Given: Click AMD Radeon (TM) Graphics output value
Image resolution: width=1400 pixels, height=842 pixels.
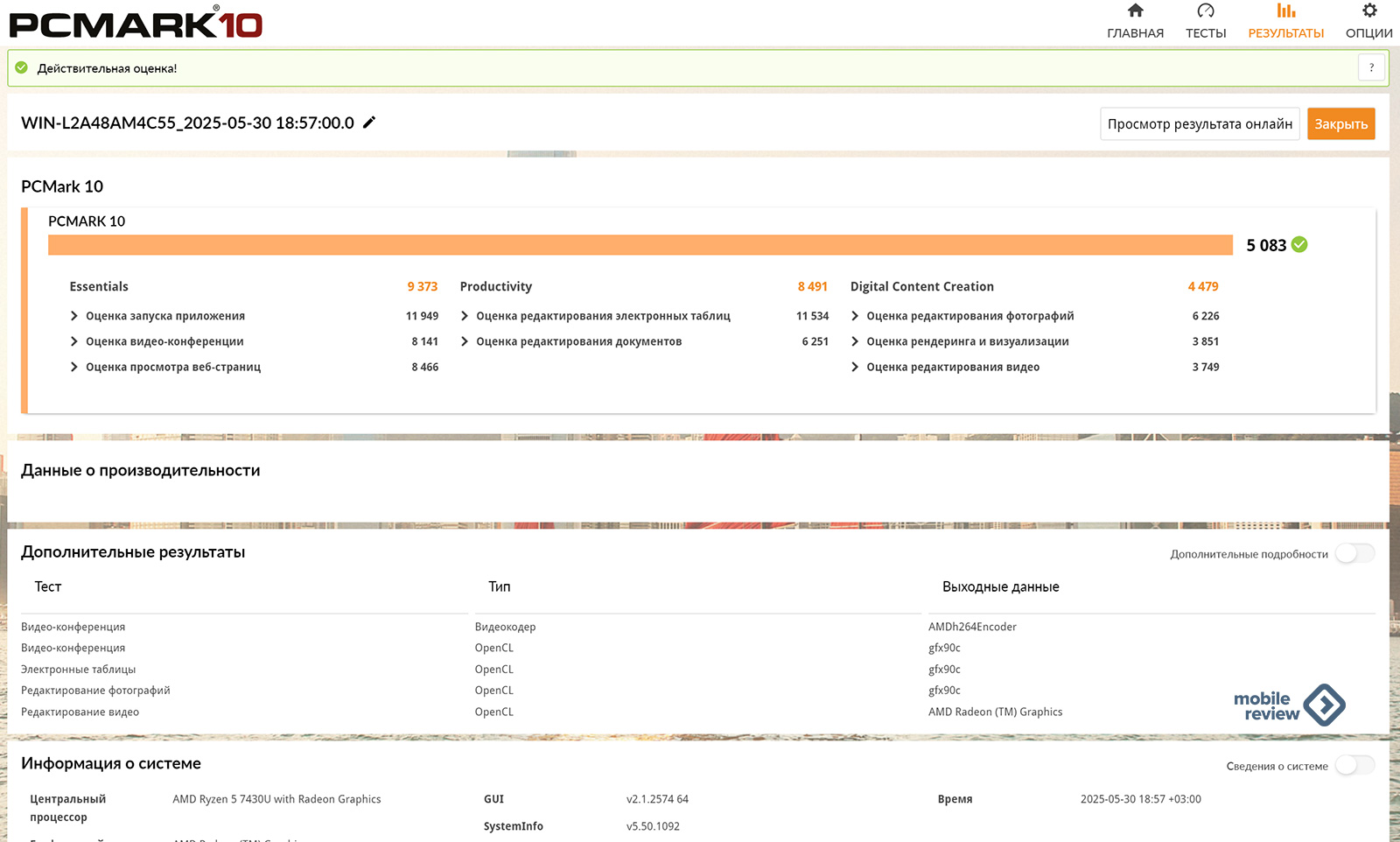Looking at the screenshot, I should [x=995, y=712].
